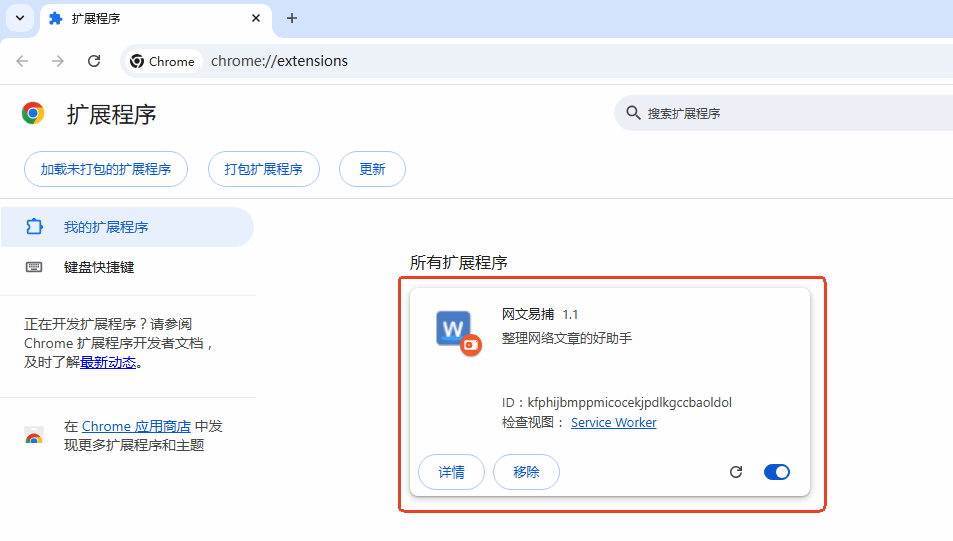953x541 pixels.
Task: Disable the 网文易捕 extension toggle
Action: coord(776,472)
